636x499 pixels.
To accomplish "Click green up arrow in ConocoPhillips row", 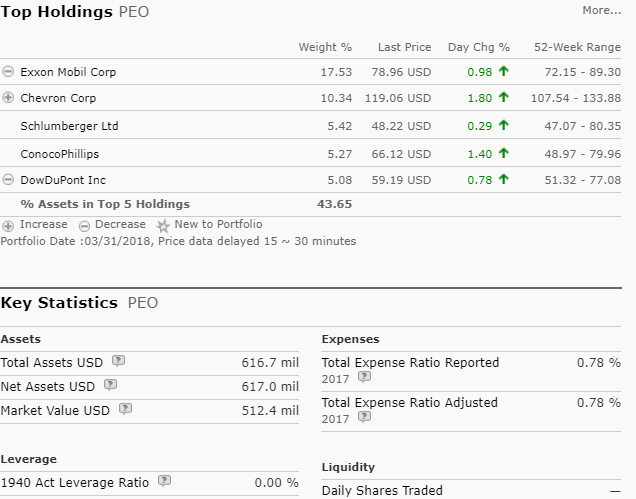I will [x=504, y=153].
